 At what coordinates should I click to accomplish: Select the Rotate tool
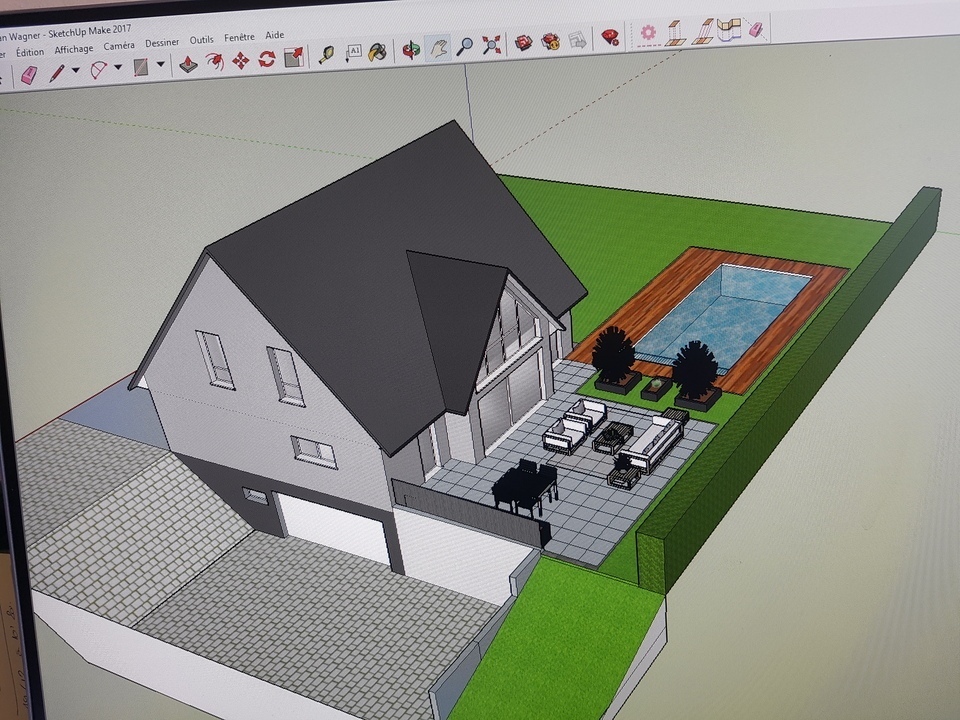(x=267, y=60)
